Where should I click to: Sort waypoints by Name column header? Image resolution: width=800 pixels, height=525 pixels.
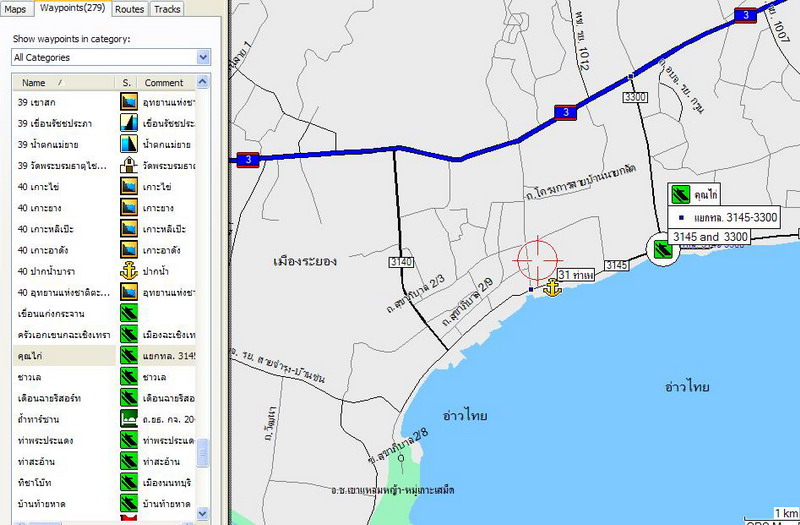[x=64, y=83]
